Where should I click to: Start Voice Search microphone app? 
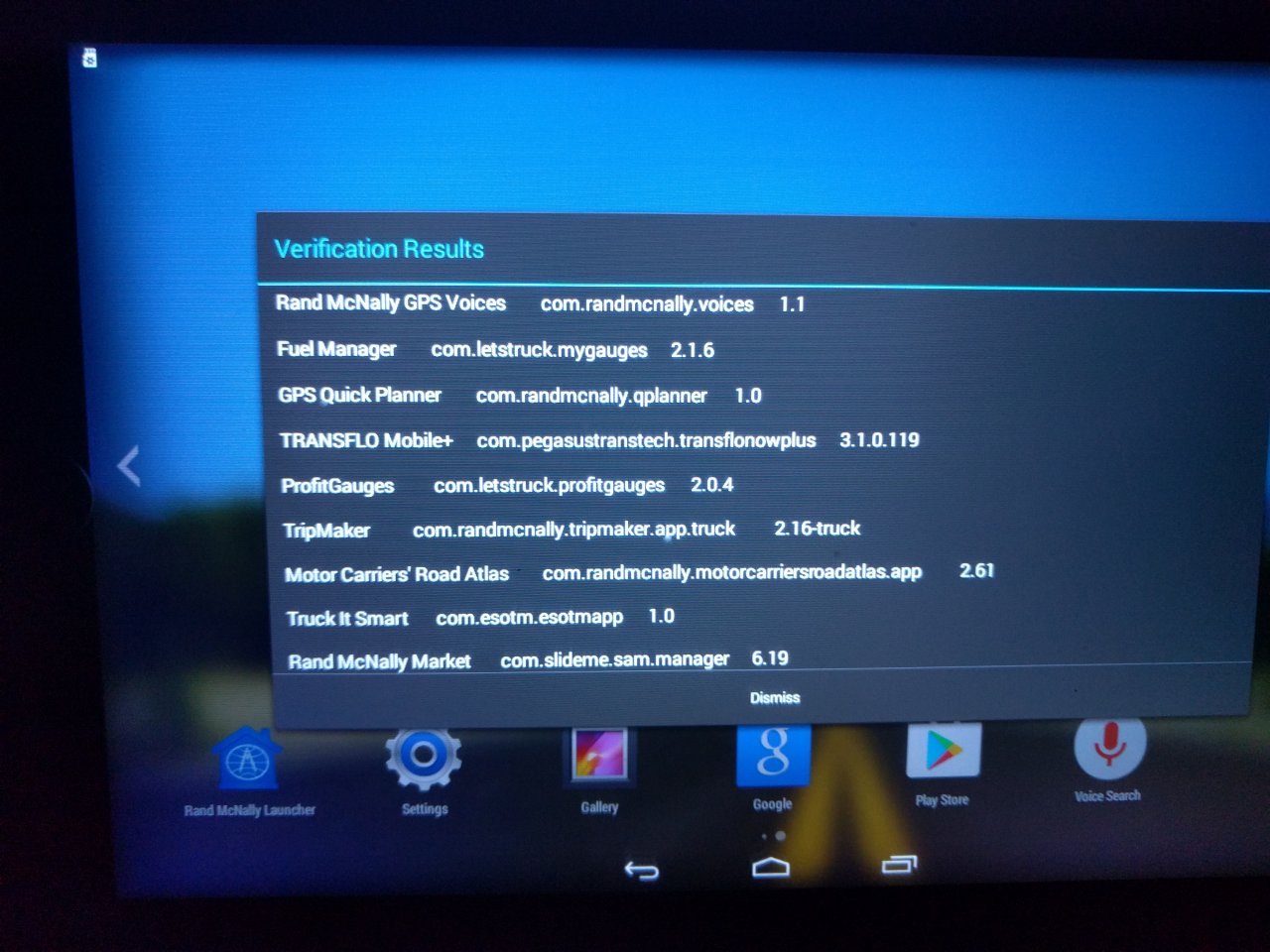click(x=1109, y=747)
